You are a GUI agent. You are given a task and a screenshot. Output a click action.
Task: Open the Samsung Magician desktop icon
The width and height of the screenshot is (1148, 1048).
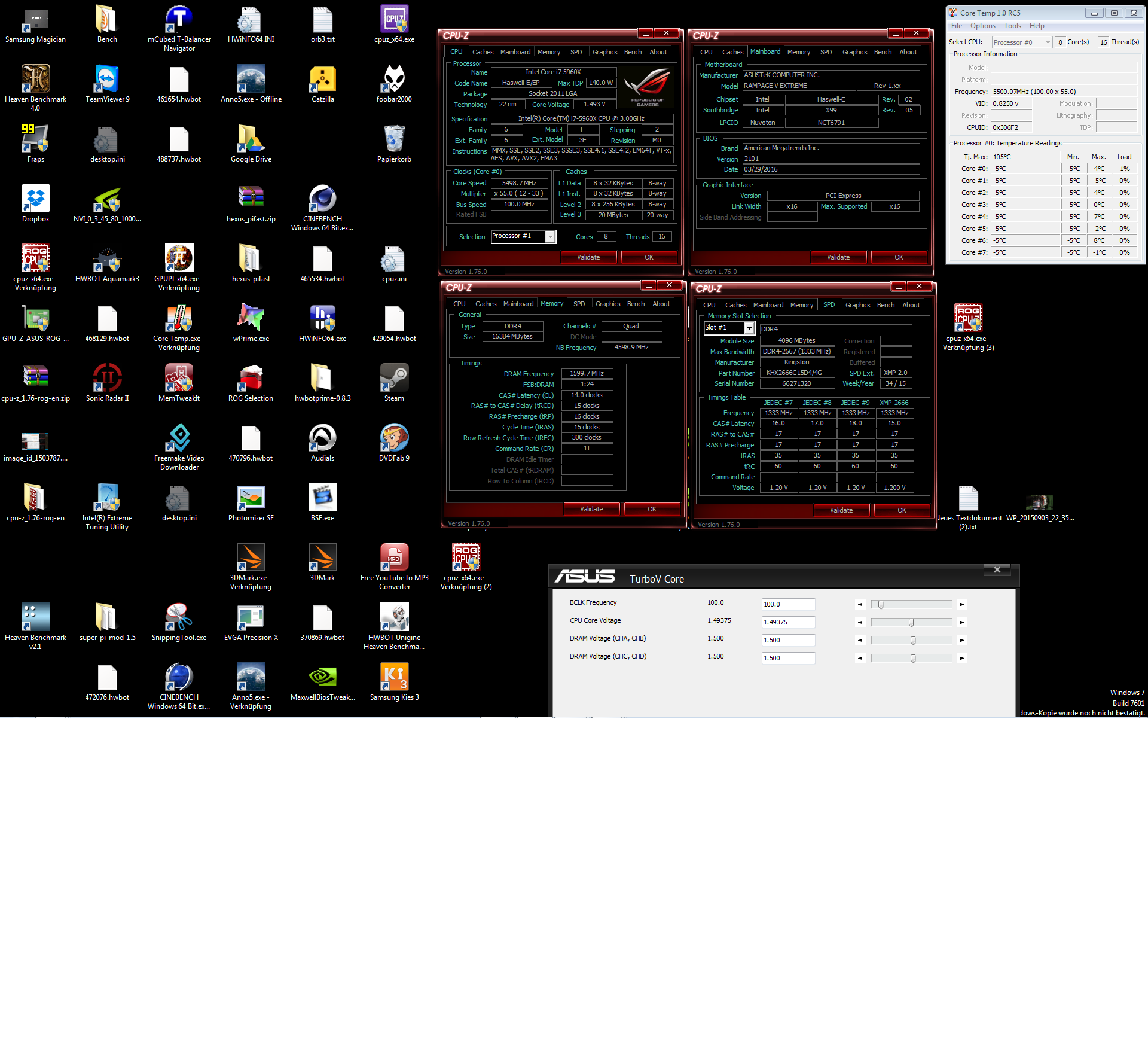[36, 25]
